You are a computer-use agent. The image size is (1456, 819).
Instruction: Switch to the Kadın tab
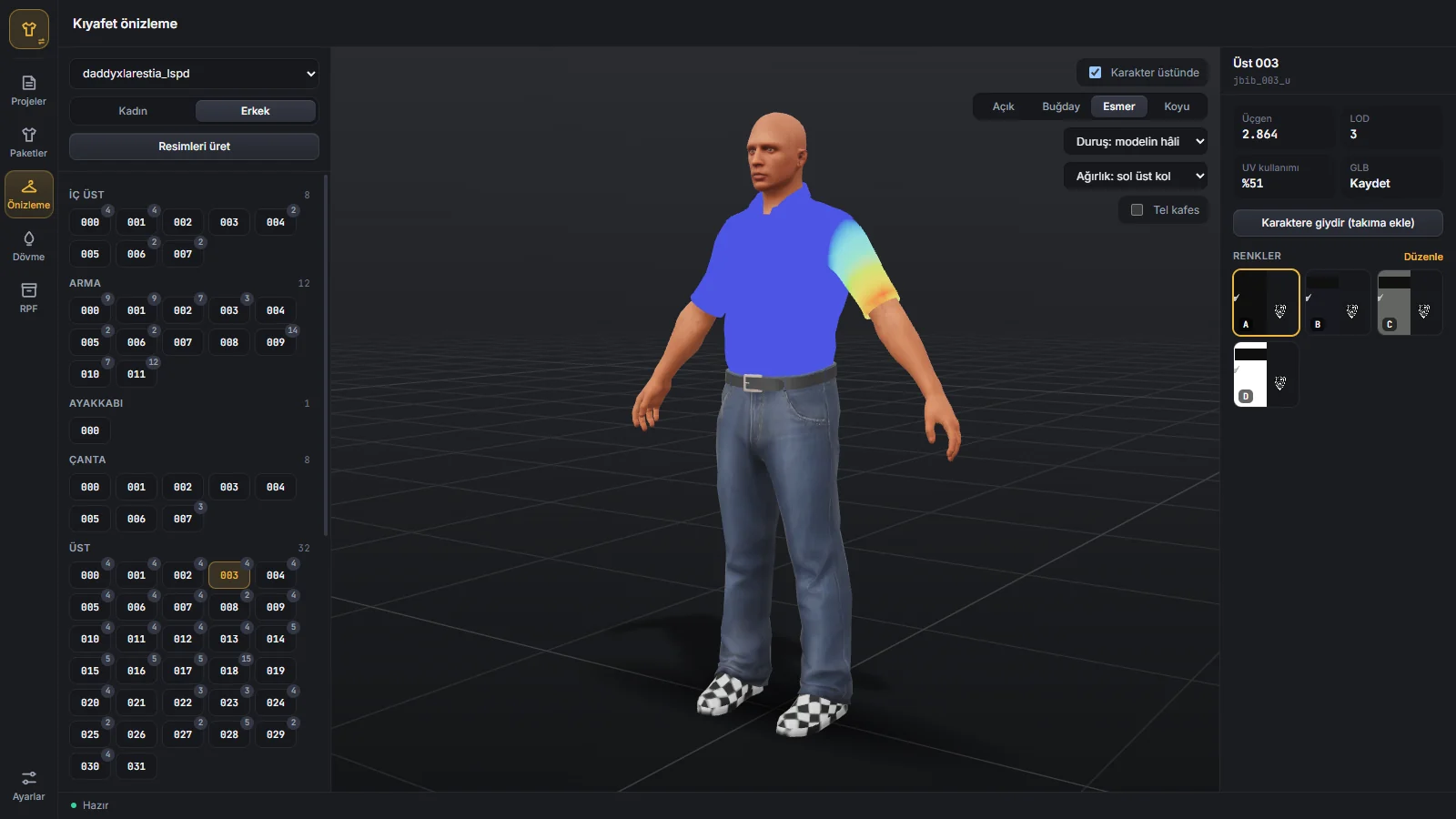point(133,111)
